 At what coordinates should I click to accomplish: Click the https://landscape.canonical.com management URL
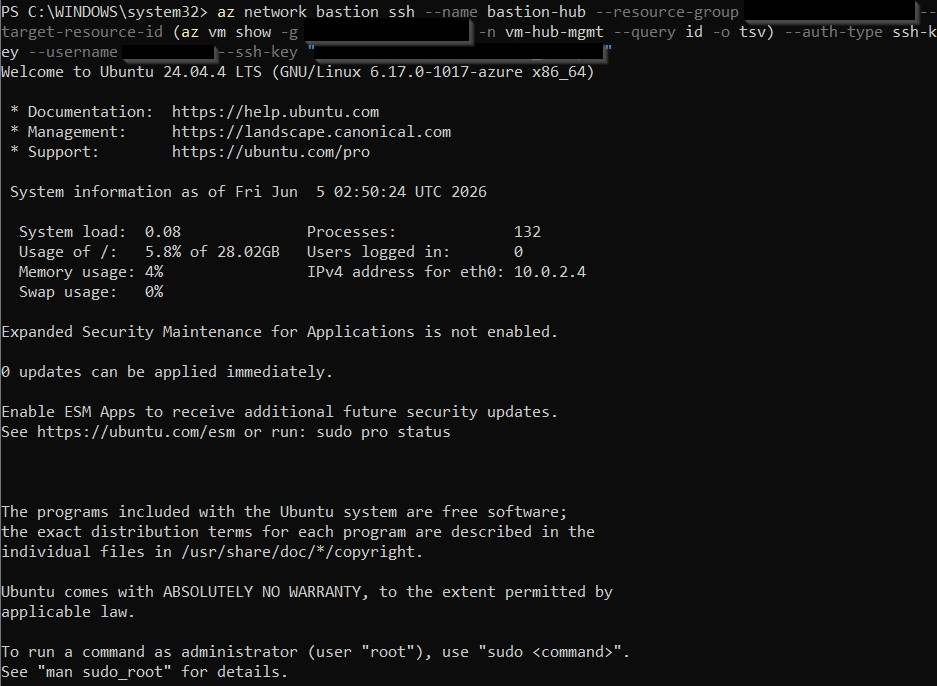(311, 131)
